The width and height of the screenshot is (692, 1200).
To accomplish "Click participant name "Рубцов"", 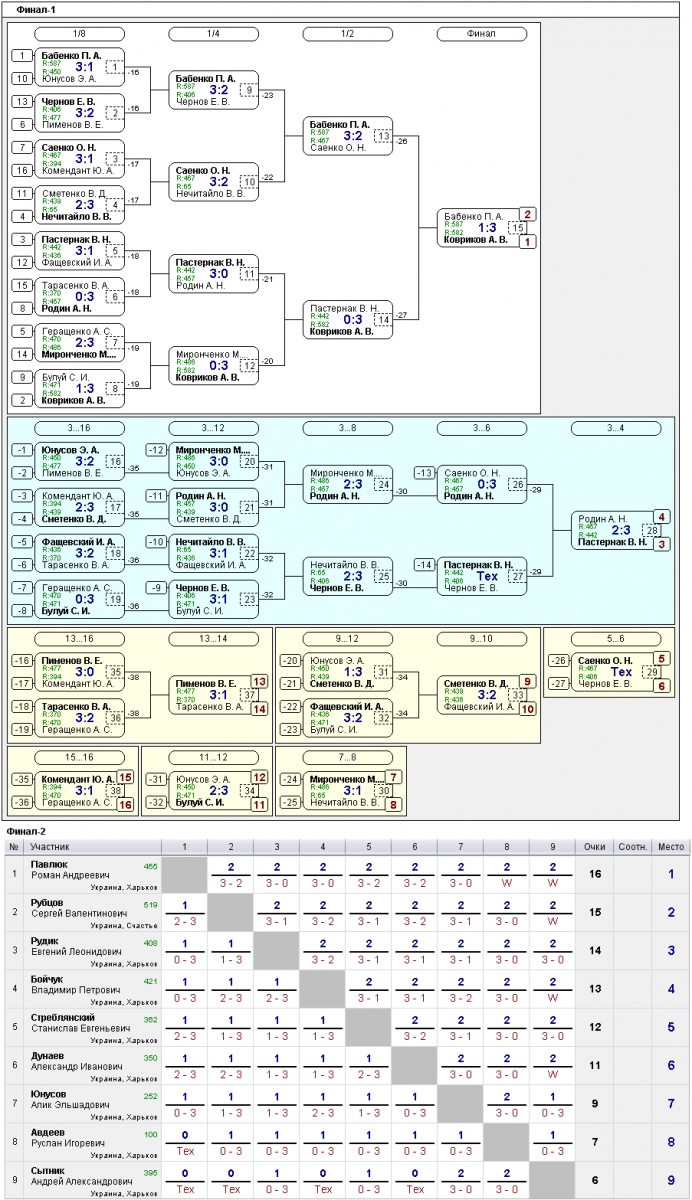I will 48,903.
